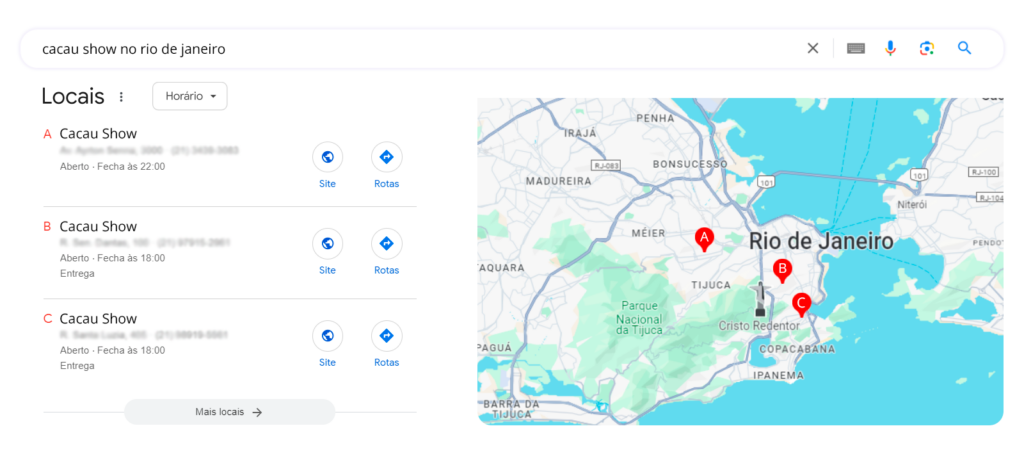The image size is (1024, 458).
Task: Open the on-screen keyboard icon
Action: tap(856, 48)
